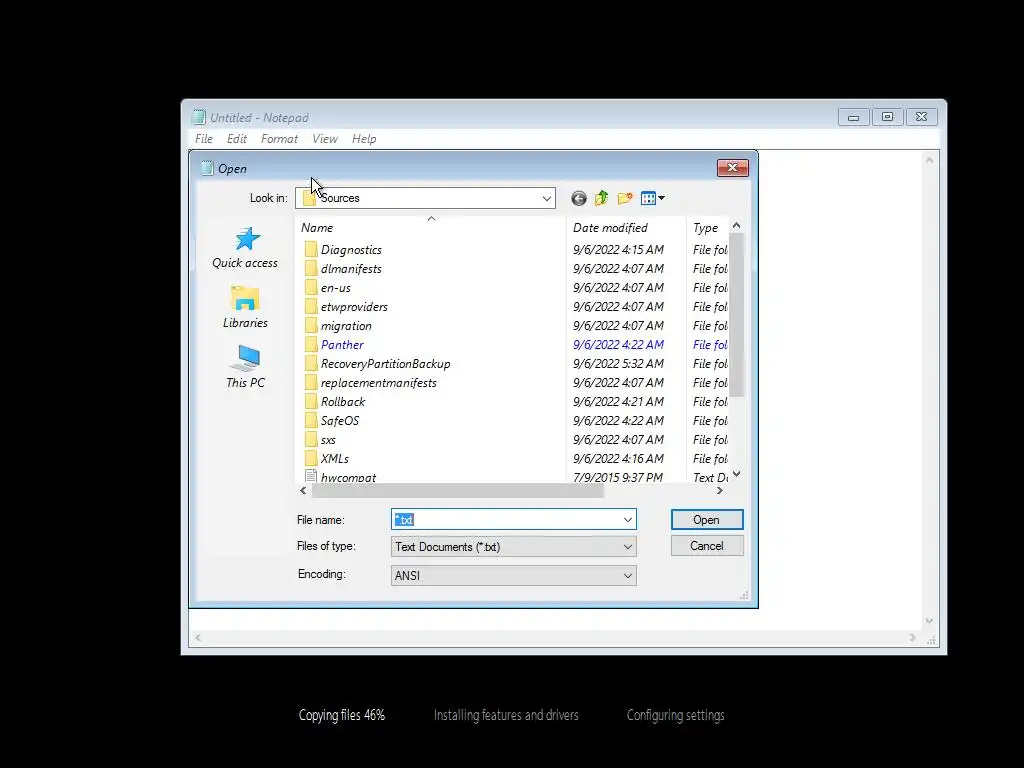Sort by Date modified column header
This screenshot has width=1024, height=768.
626,227
